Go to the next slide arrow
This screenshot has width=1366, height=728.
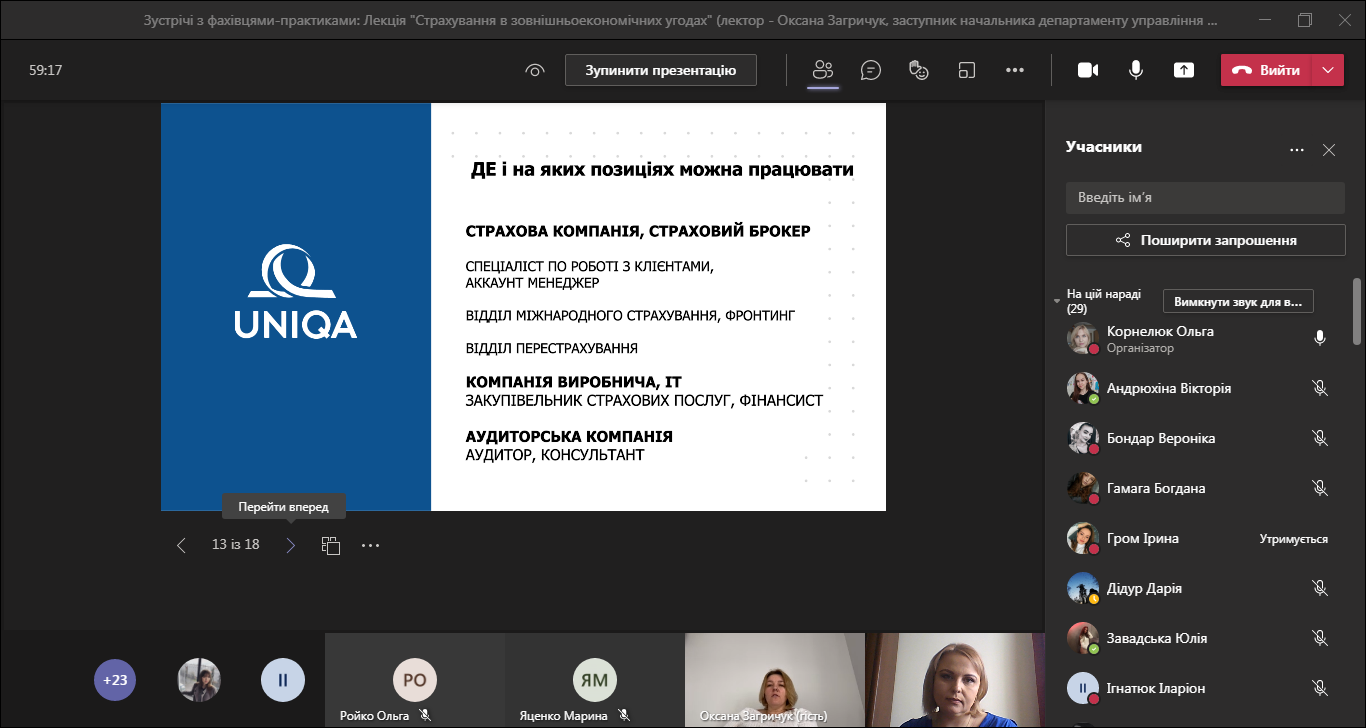(x=291, y=545)
